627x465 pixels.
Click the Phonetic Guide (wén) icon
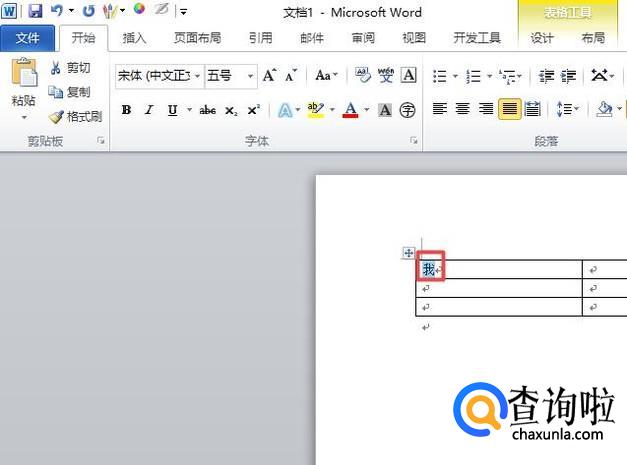pos(385,75)
